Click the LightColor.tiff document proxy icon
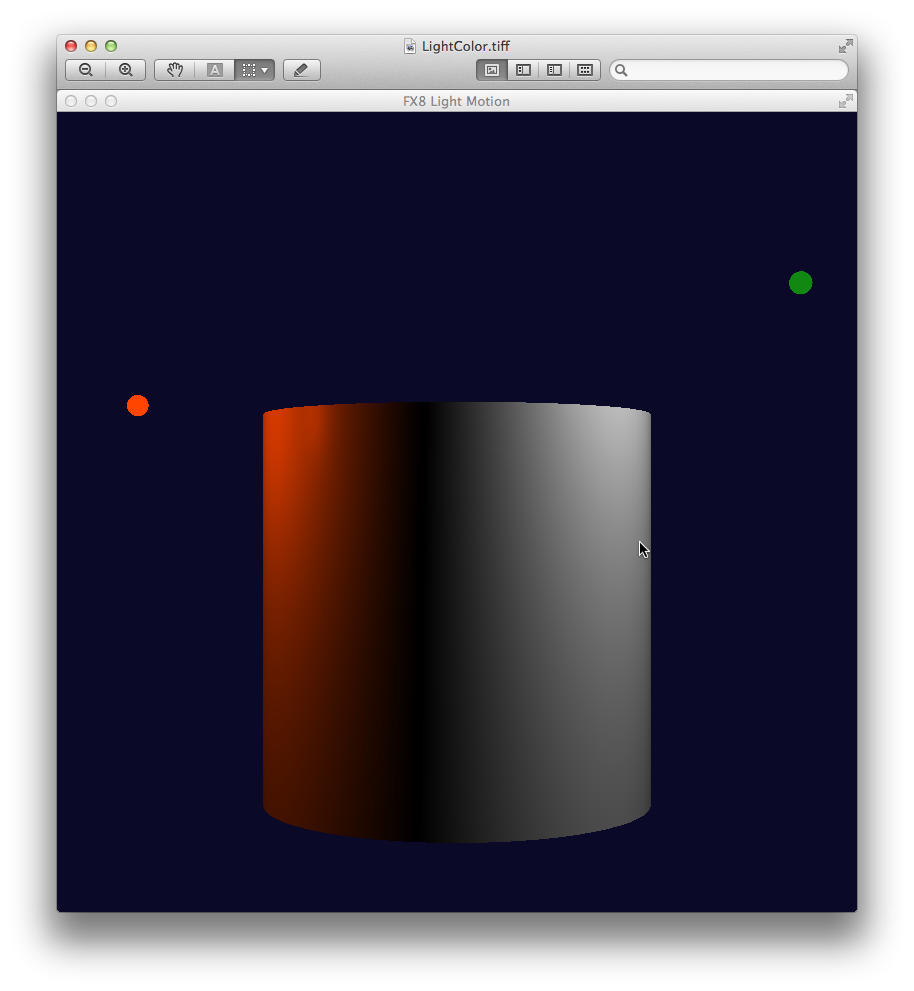This screenshot has width=914, height=991. coord(410,46)
